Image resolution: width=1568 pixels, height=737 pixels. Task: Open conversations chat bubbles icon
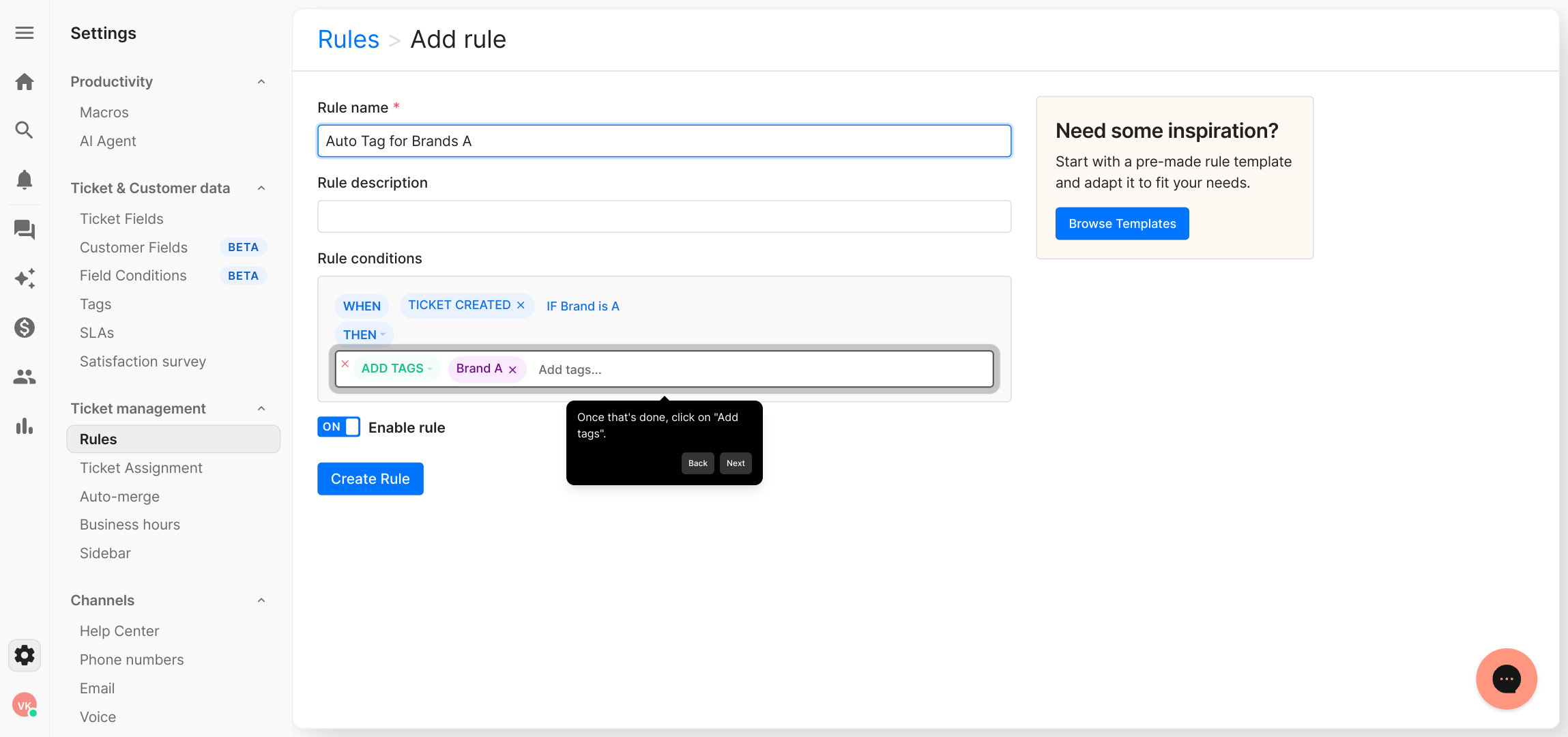(25, 229)
